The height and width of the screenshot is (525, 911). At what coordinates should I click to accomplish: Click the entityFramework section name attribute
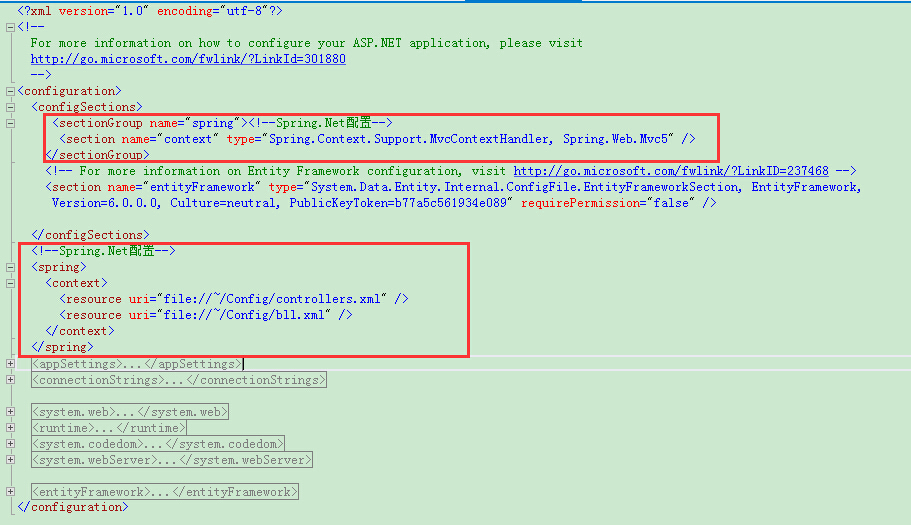coord(185,187)
